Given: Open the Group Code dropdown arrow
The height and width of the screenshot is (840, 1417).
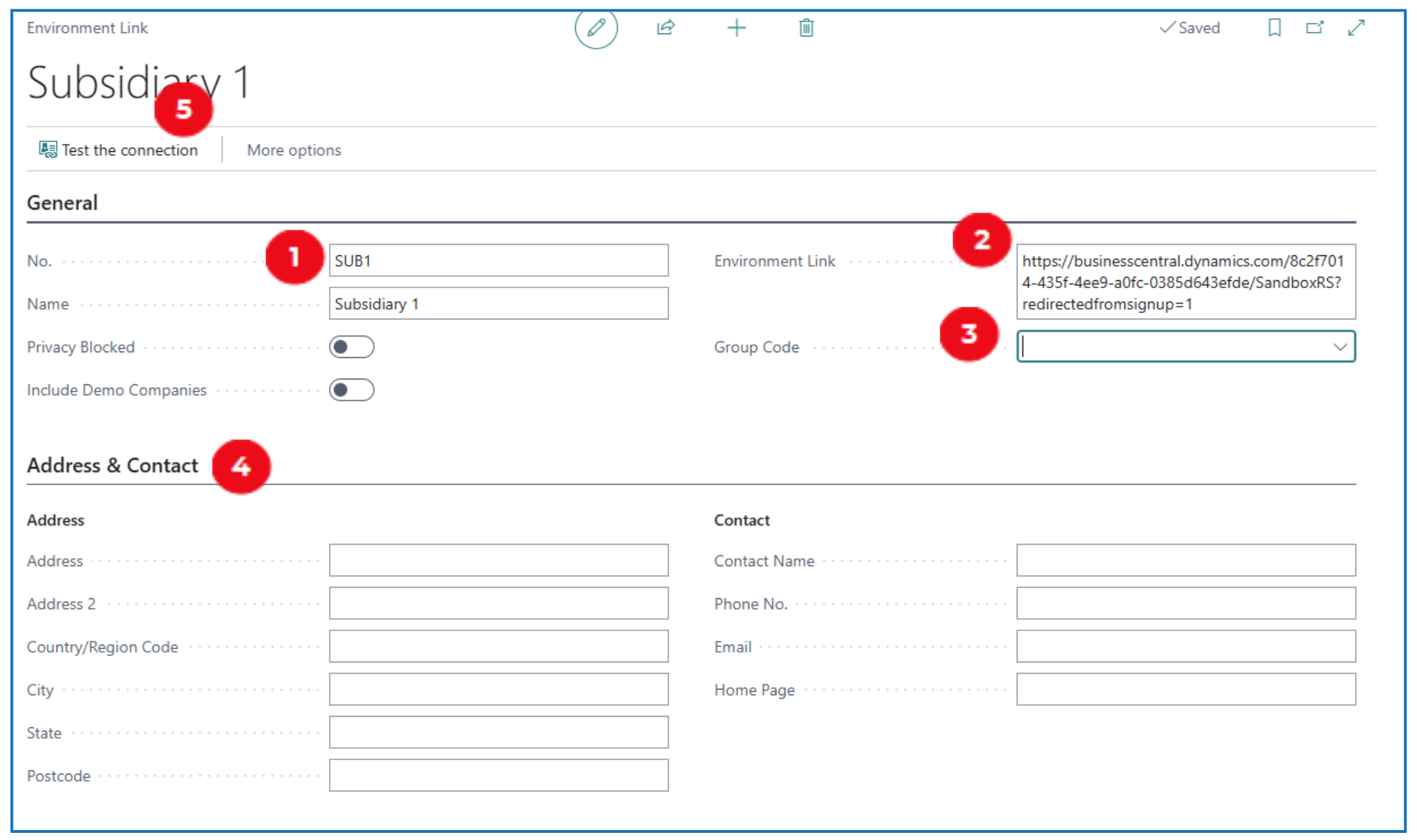Looking at the screenshot, I should click(x=1339, y=347).
